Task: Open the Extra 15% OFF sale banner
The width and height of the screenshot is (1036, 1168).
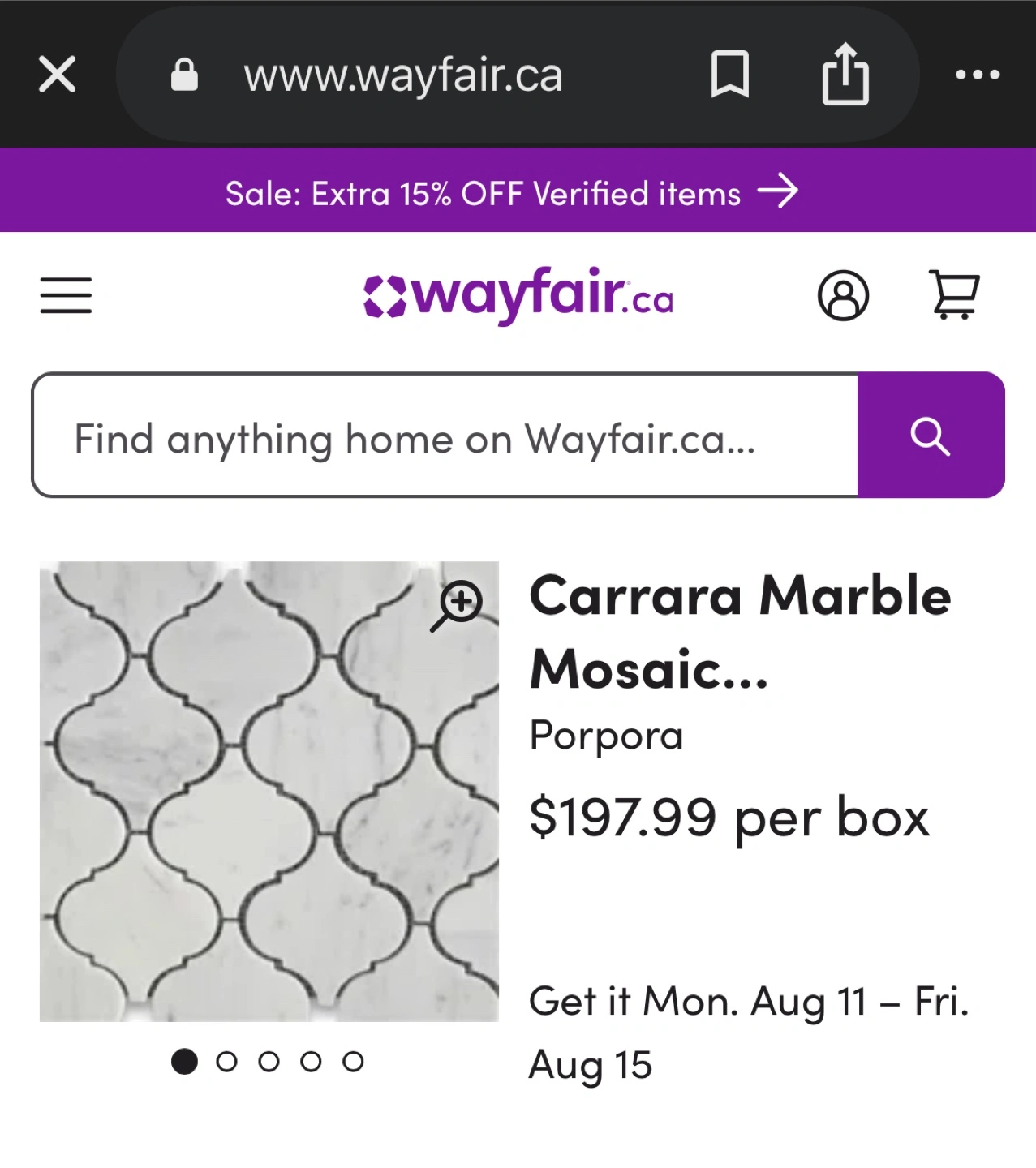Action: [513, 193]
